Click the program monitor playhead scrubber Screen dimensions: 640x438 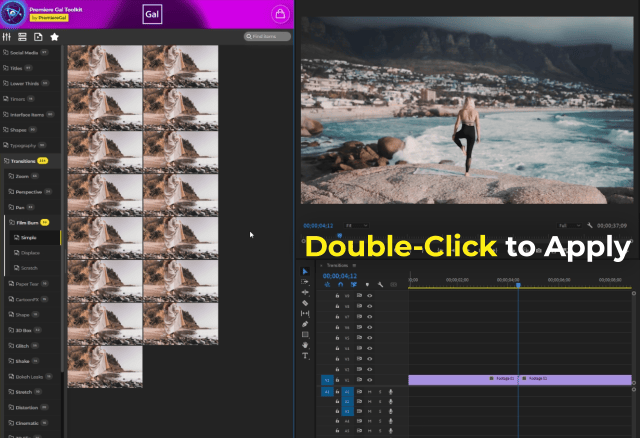point(339,236)
